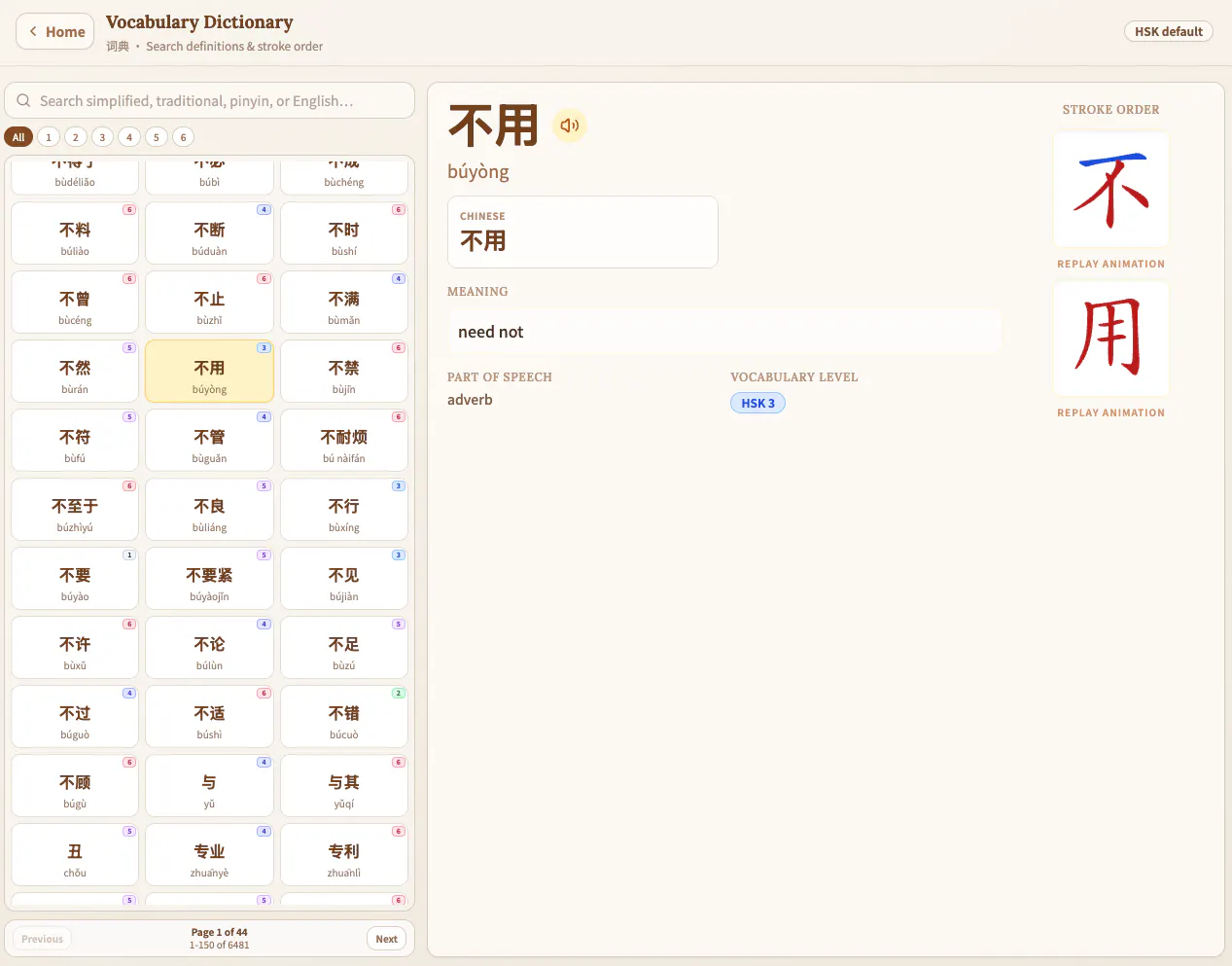The height and width of the screenshot is (966, 1232).
Task: Open the 不然 bùrán word card
Action: 75,372
